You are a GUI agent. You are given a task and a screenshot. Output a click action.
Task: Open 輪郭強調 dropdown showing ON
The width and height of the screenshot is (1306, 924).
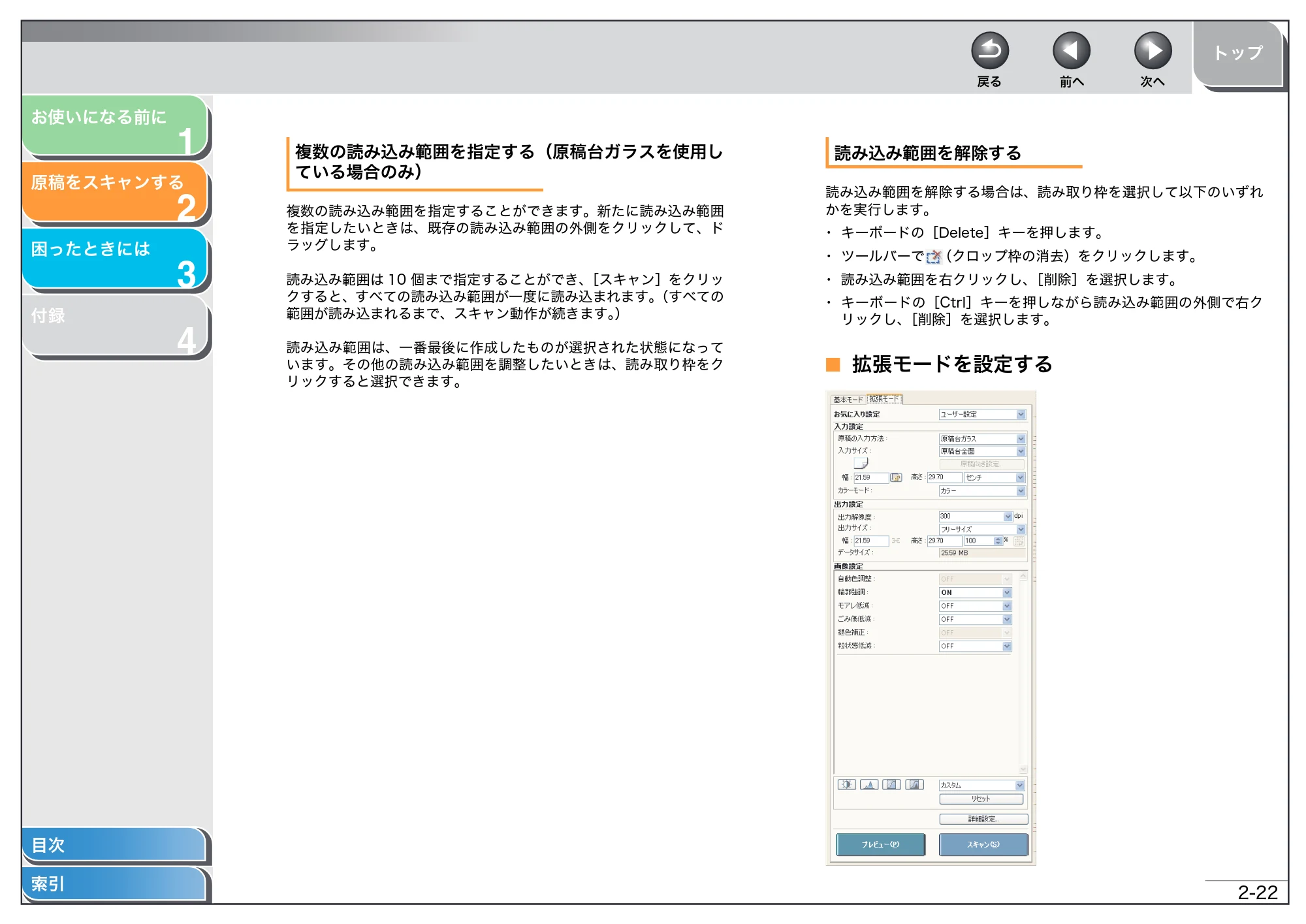tap(976, 592)
